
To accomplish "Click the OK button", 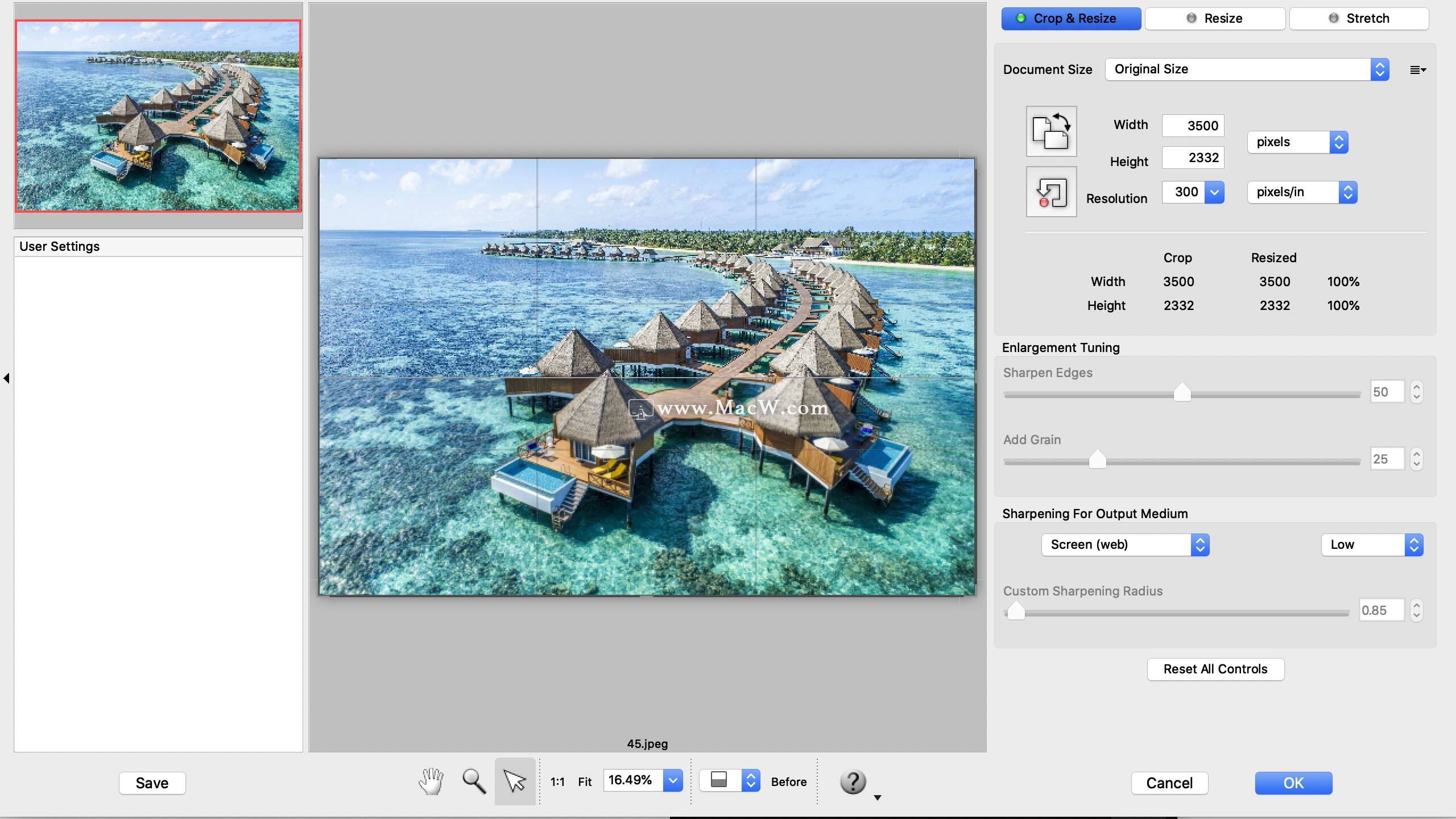I will pos(1293,783).
